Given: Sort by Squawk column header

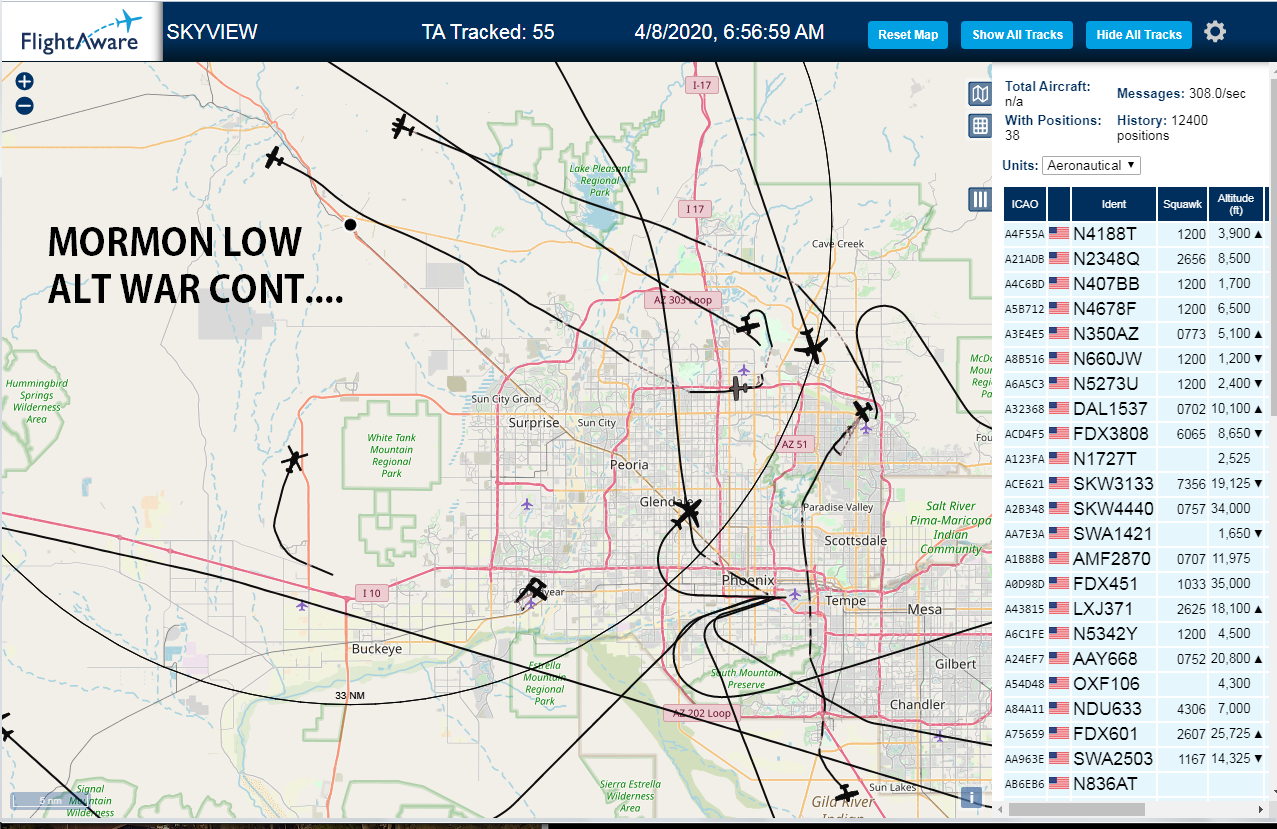Looking at the screenshot, I should tap(1182, 204).
